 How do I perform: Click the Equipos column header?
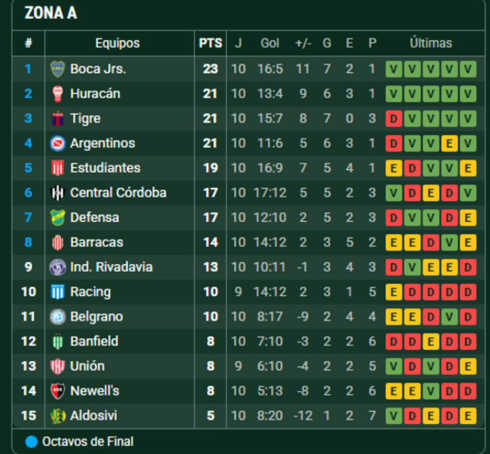click(x=117, y=43)
